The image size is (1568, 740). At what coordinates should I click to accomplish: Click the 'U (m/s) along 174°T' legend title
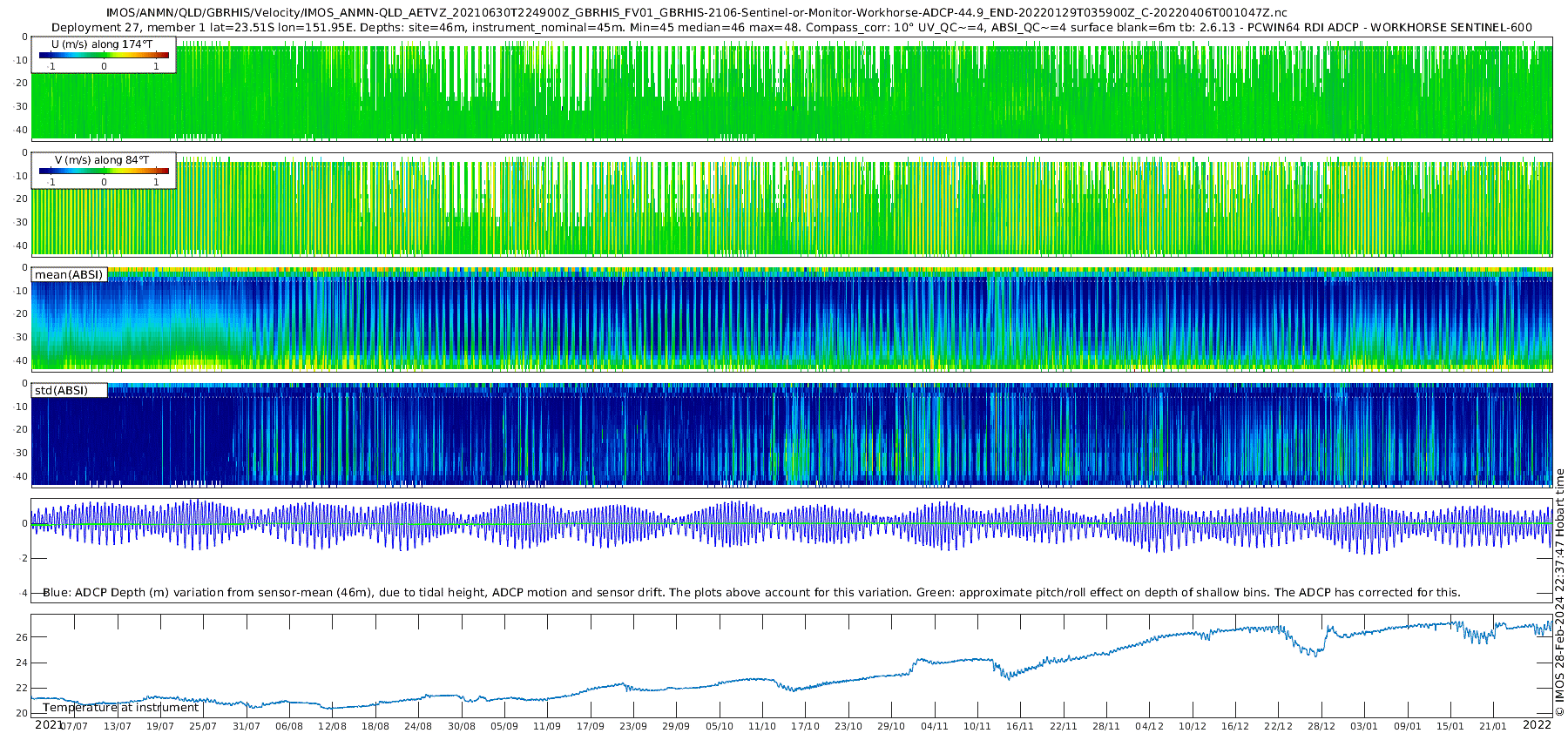coord(103,44)
